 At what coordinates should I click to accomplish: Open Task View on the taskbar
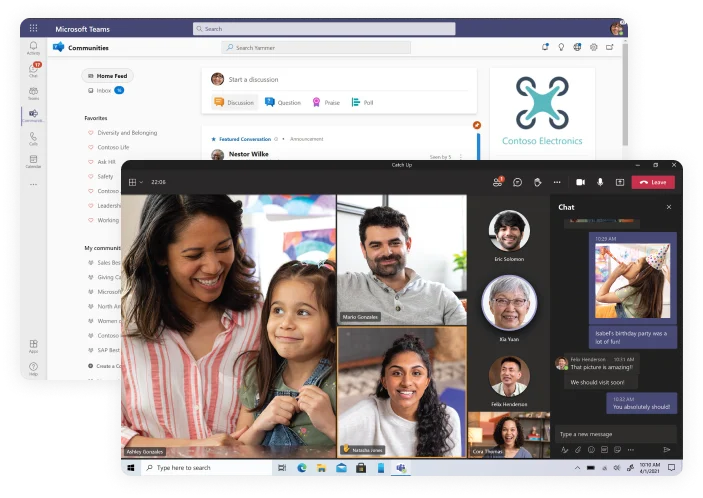click(282, 468)
